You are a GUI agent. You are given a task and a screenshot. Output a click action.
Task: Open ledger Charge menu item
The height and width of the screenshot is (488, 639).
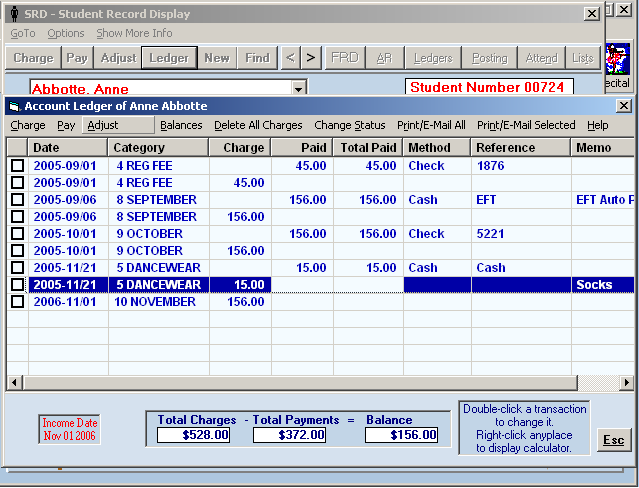click(28, 126)
